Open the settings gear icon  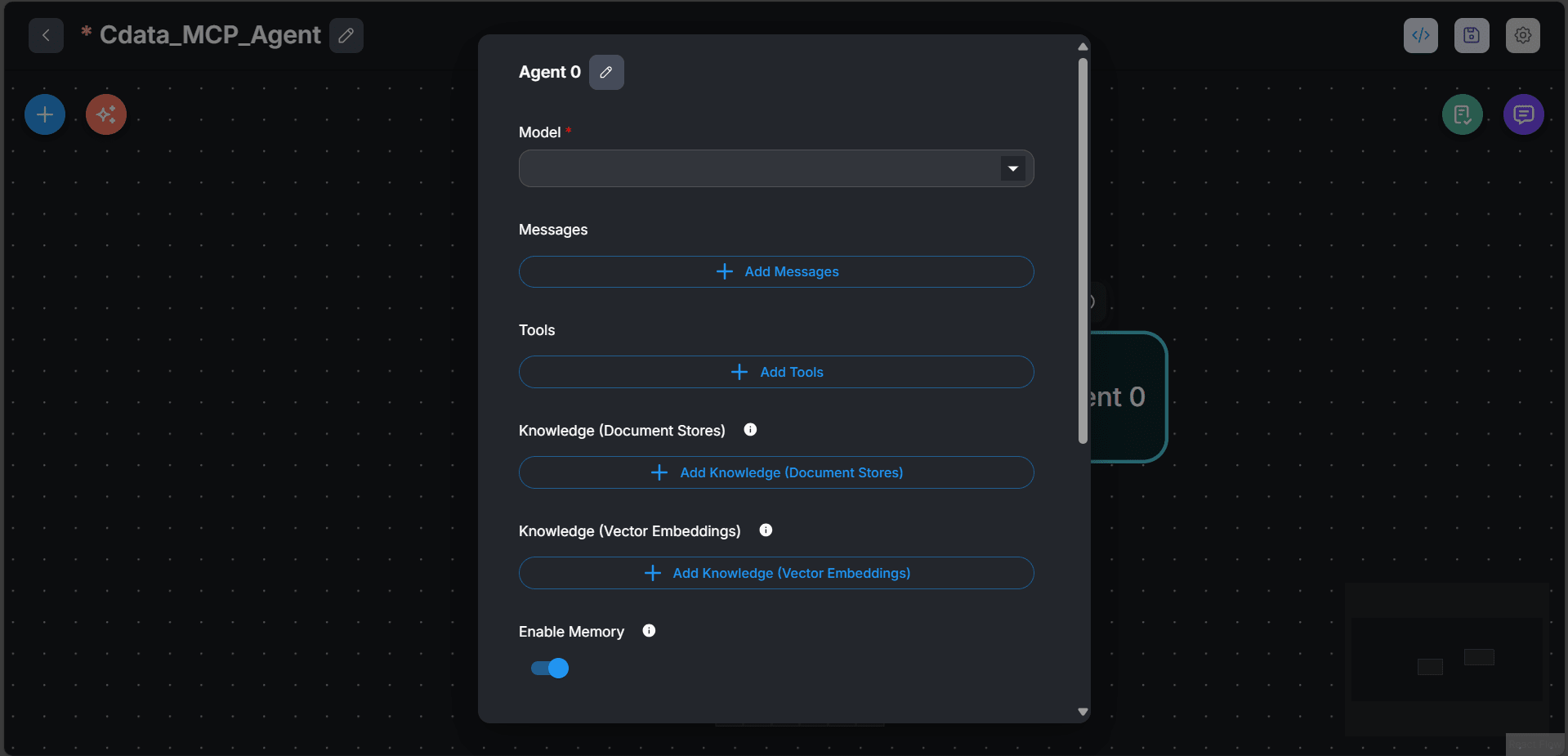click(x=1522, y=35)
